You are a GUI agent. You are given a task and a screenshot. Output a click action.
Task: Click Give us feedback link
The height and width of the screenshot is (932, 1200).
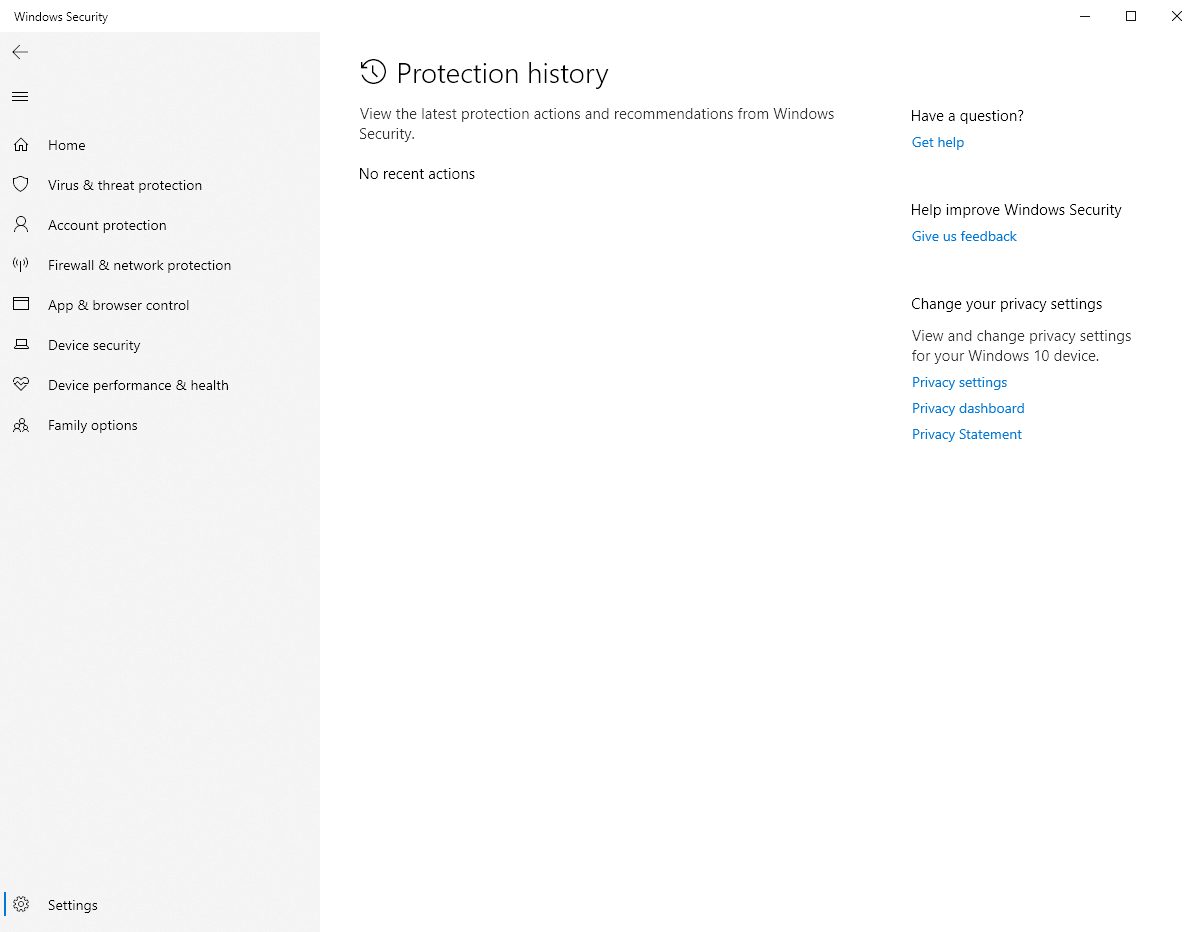point(964,236)
